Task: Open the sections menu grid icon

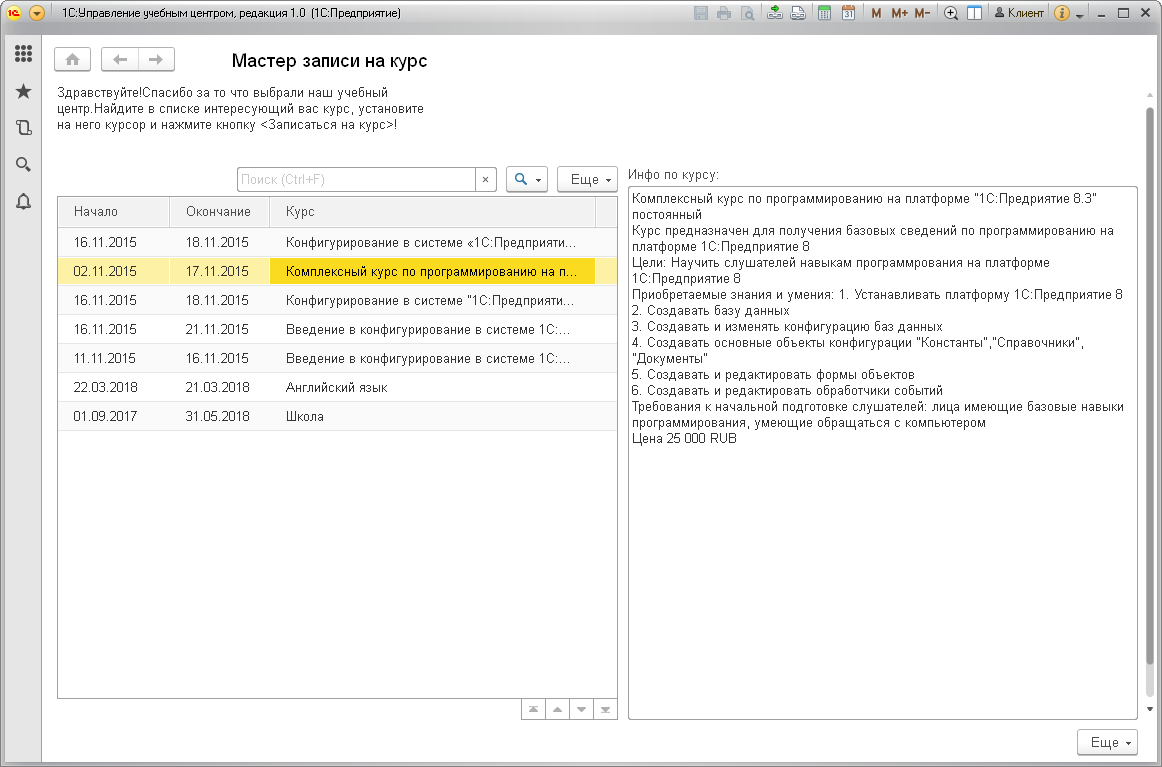Action: click(23, 54)
